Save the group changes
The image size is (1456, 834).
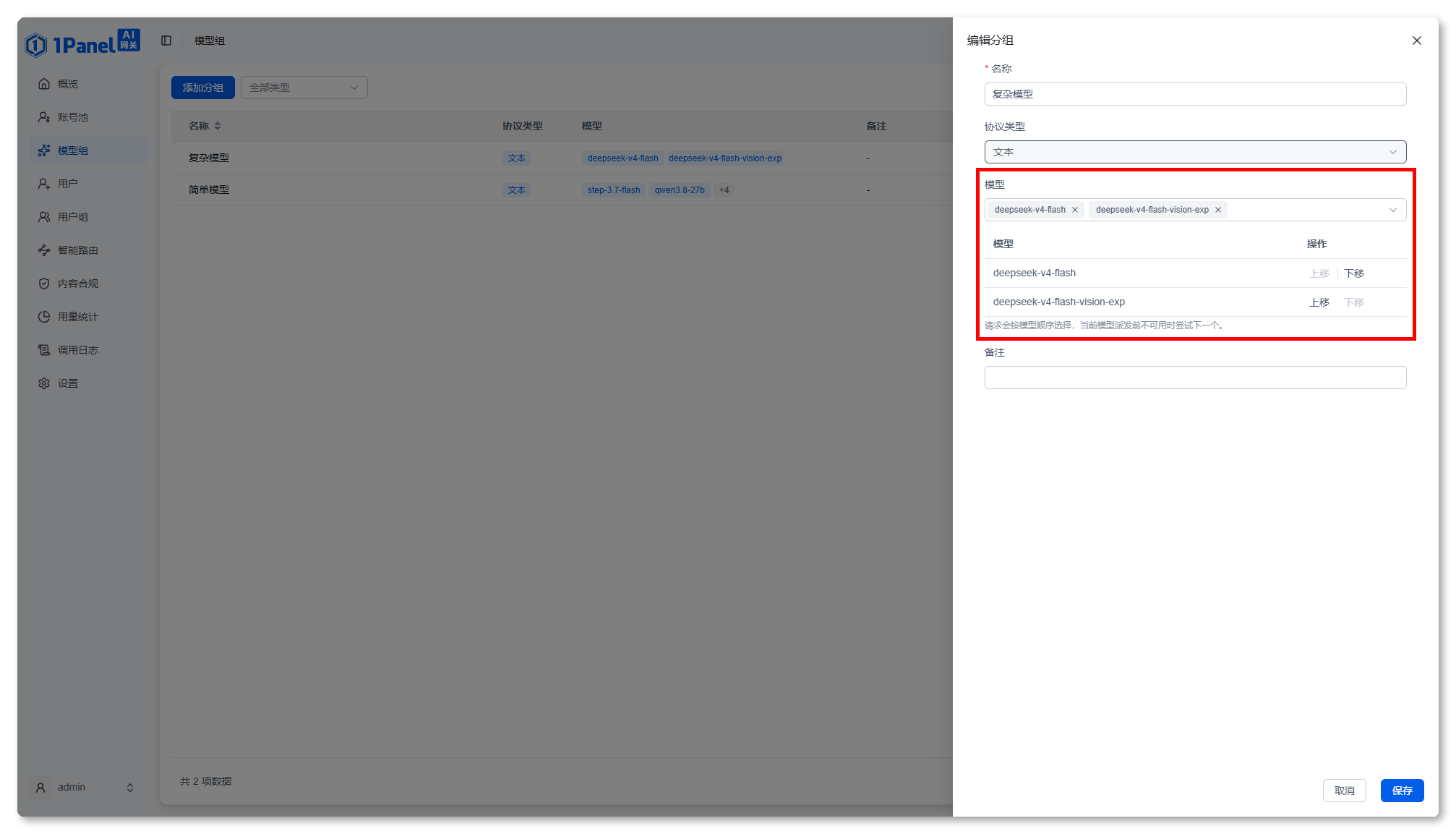pyautogui.click(x=1402, y=791)
